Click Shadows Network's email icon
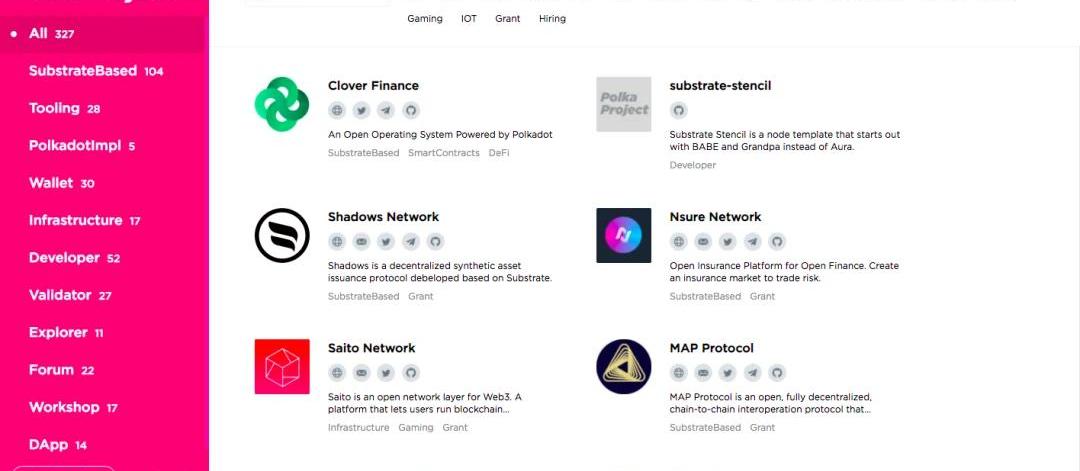This screenshot has width=1080, height=471. [362, 241]
